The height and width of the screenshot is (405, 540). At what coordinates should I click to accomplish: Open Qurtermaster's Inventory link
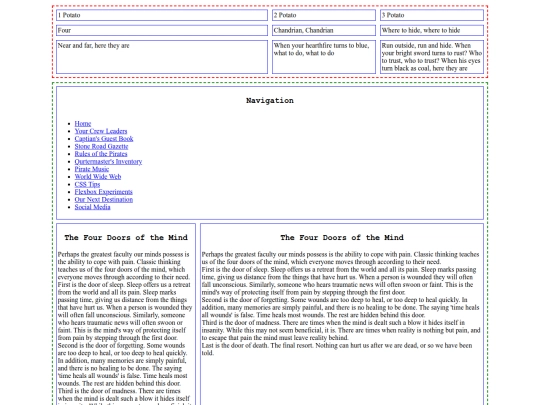(108, 162)
